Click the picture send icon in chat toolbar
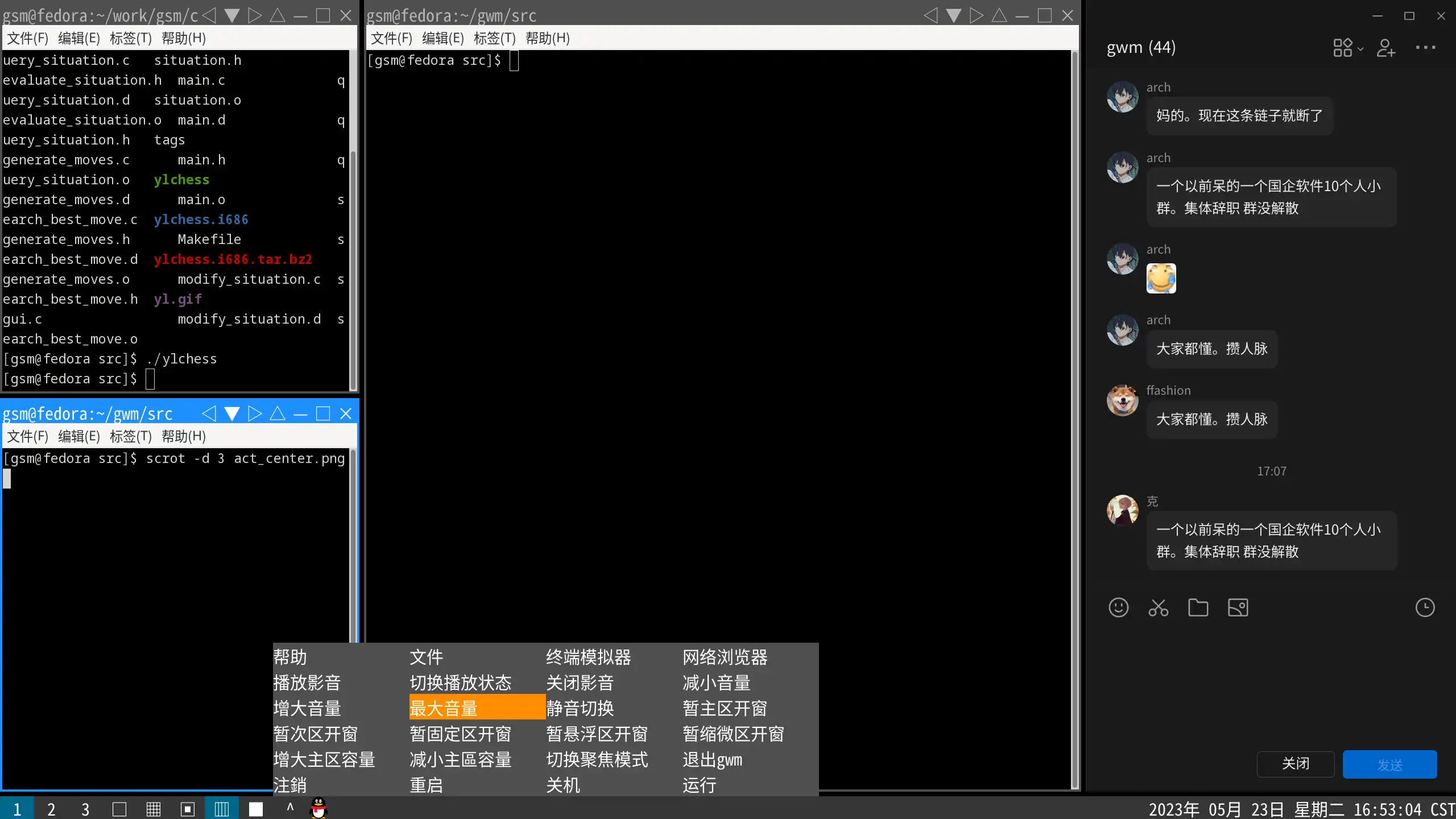This screenshot has height=819, width=1456. click(1238, 607)
